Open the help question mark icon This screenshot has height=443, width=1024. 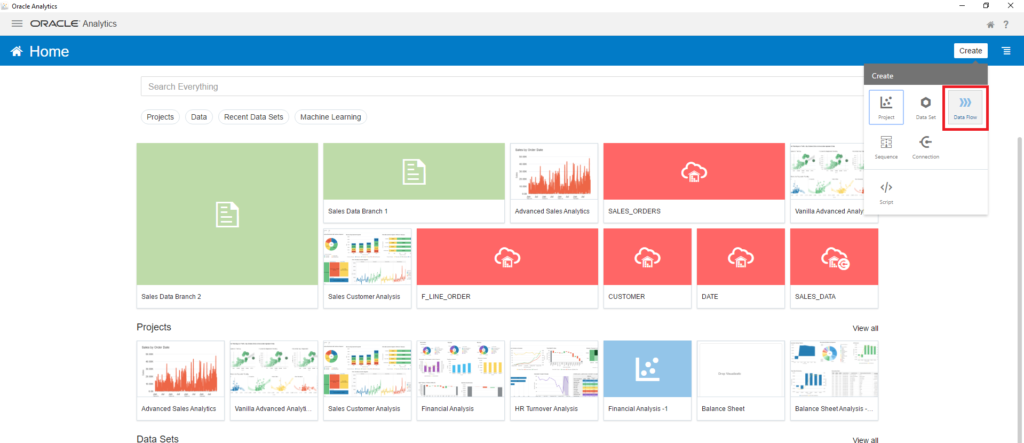tap(1006, 25)
